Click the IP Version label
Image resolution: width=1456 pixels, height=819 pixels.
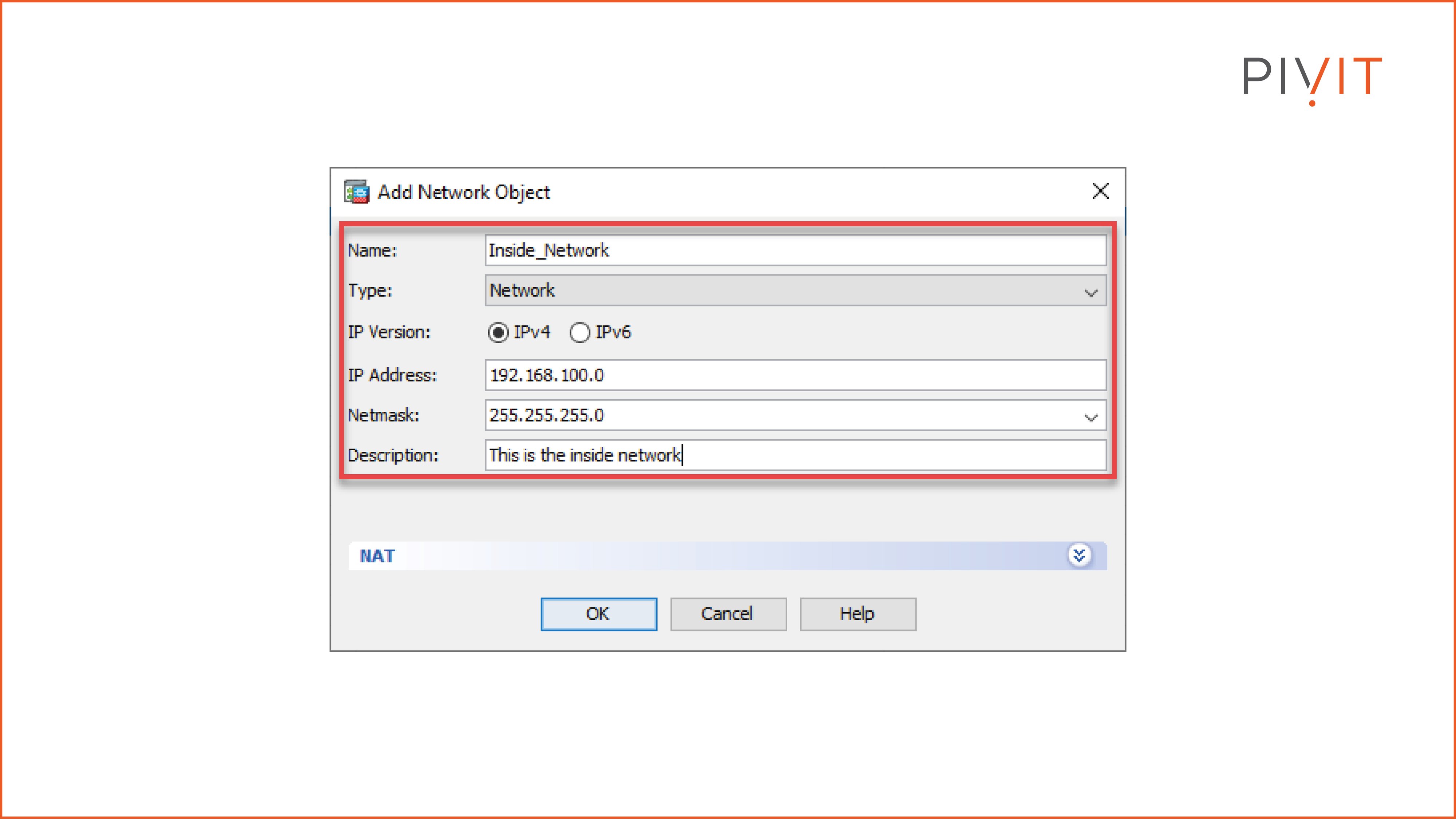click(x=389, y=333)
